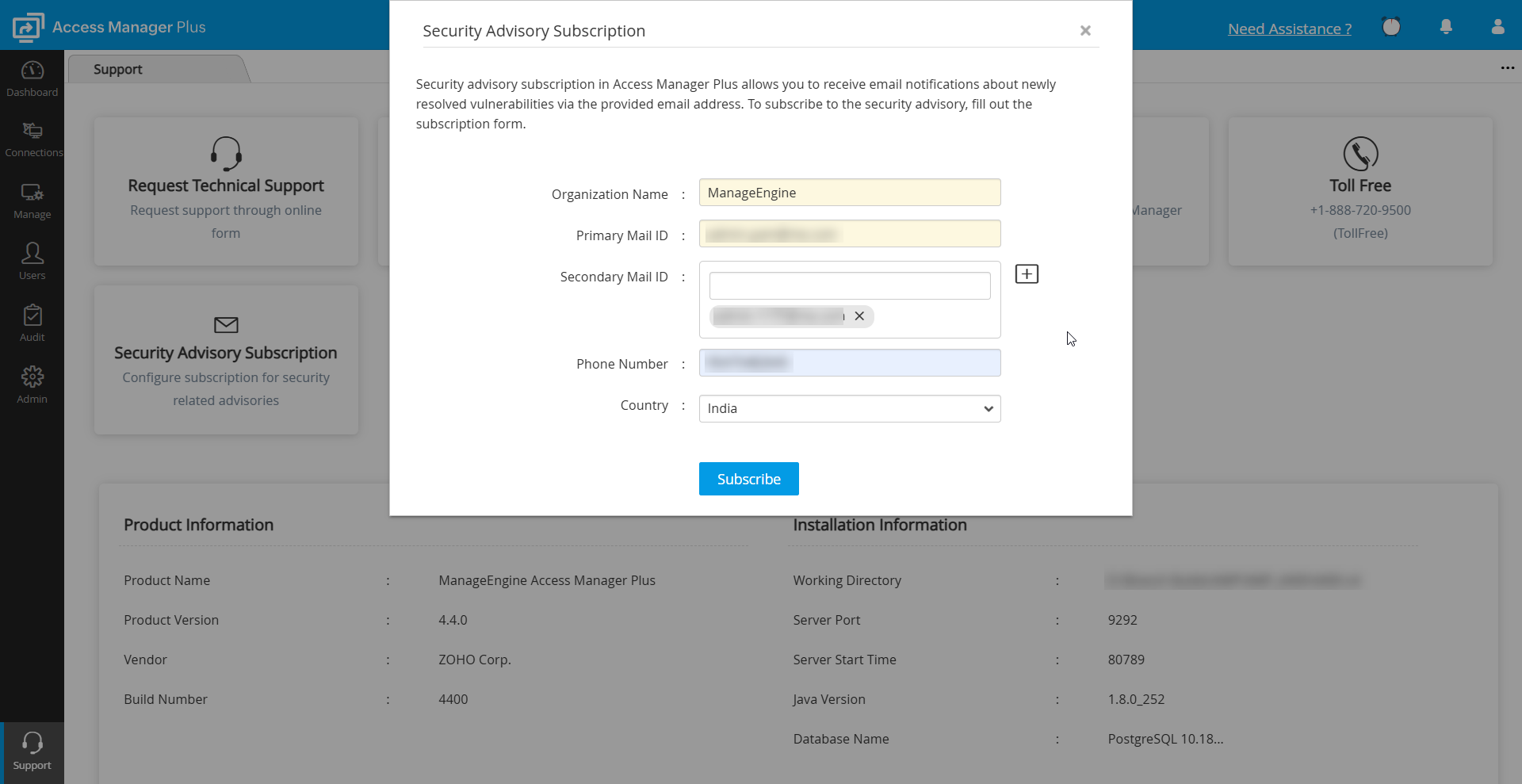1522x784 pixels.
Task: Open the Dashboard section
Action: (x=32, y=78)
